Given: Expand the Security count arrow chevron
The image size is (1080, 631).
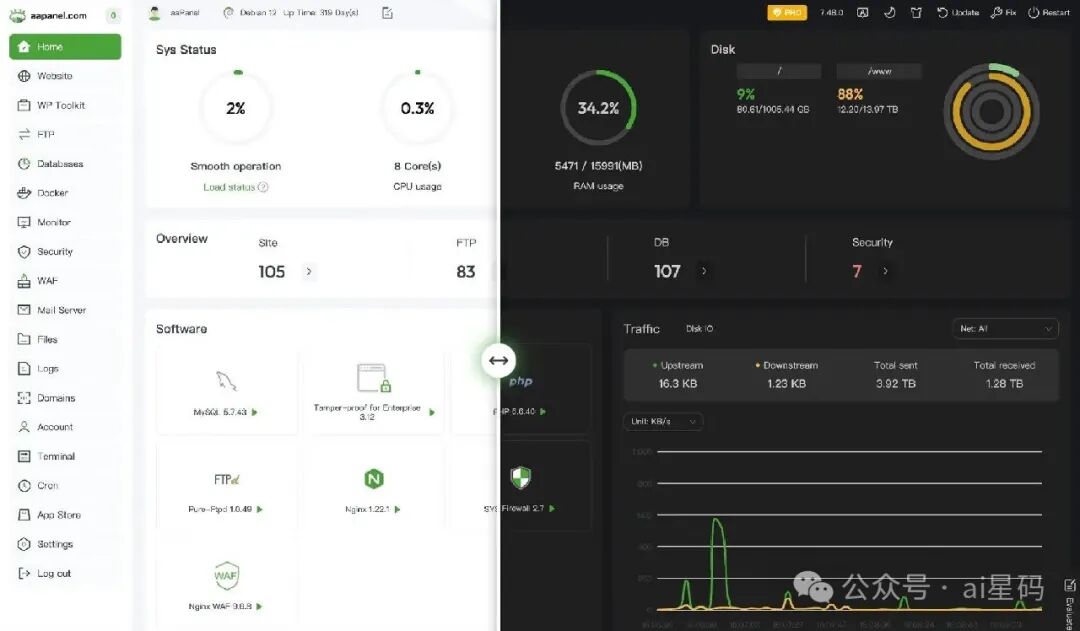Looking at the screenshot, I should click(885, 271).
